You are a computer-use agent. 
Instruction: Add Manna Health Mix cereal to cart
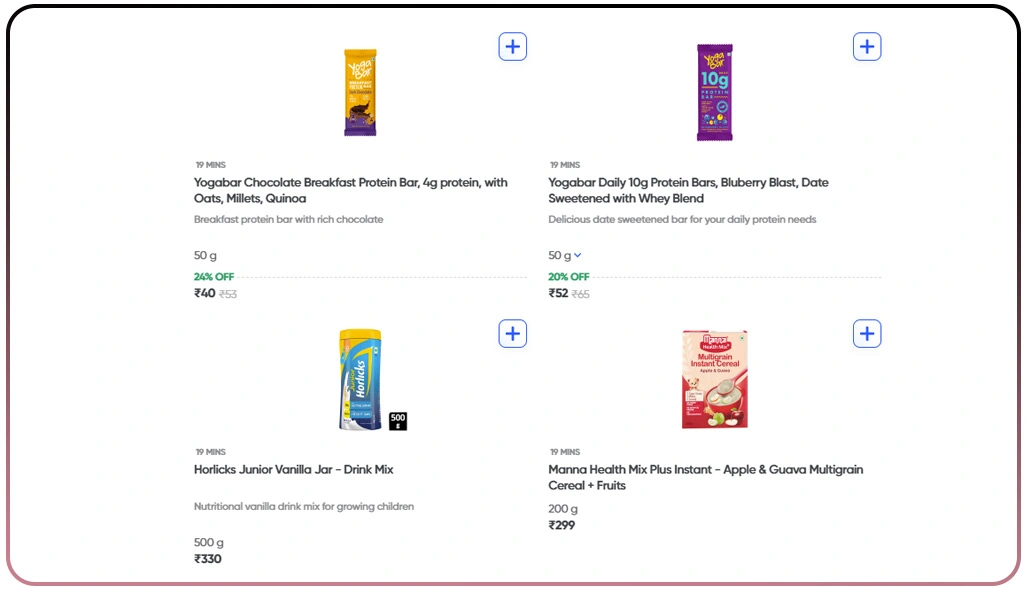pos(867,334)
